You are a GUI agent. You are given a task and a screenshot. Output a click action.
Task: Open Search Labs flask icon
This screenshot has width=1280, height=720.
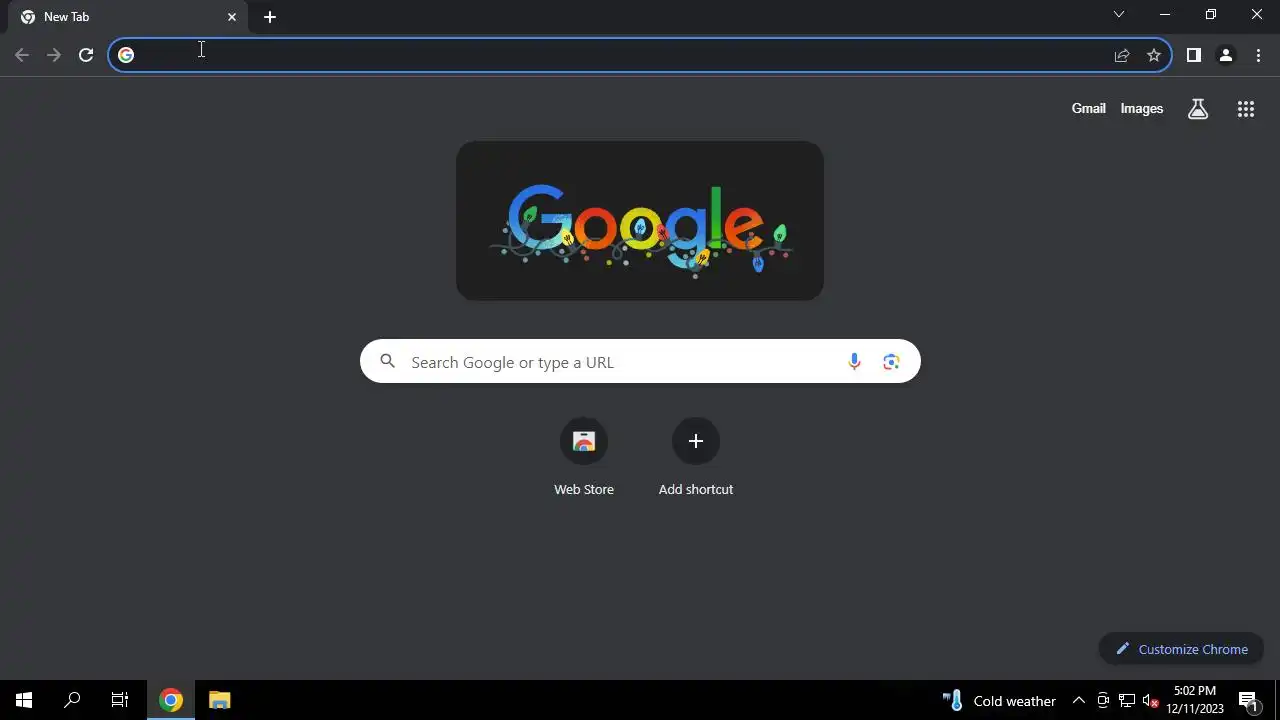coord(1198,109)
